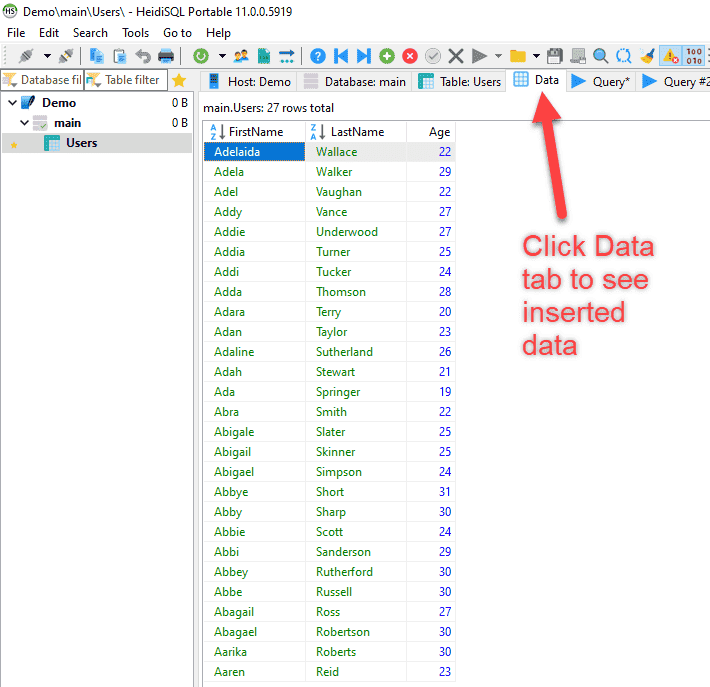Select the Adelaida cell
The height and width of the screenshot is (687, 710).
point(254,152)
